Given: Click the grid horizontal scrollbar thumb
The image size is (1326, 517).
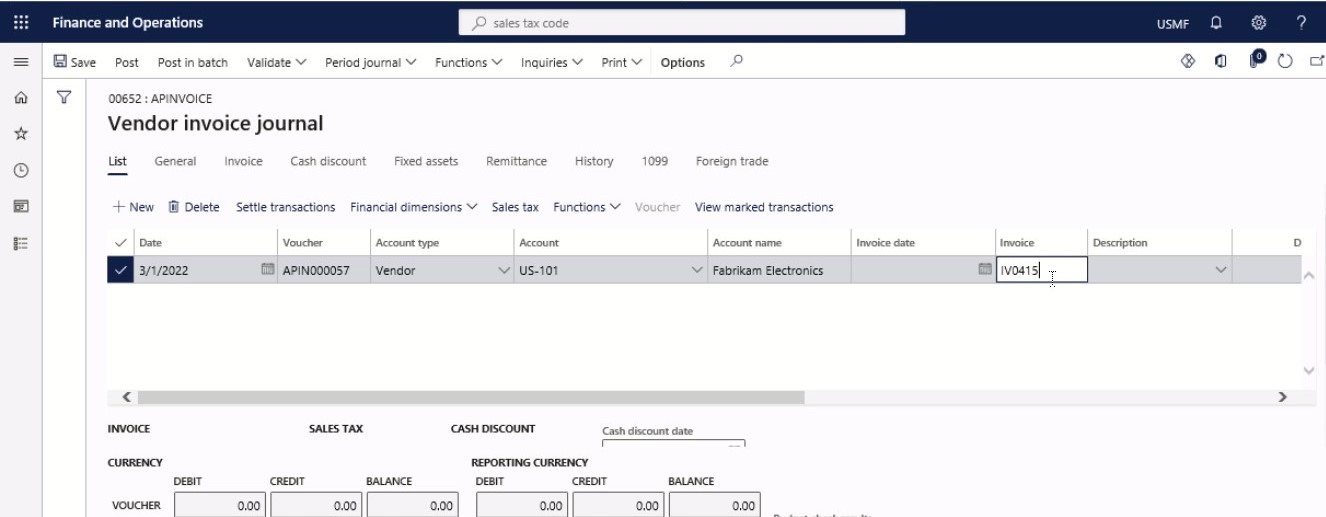Looking at the screenshot, I should tap(471, 397).
